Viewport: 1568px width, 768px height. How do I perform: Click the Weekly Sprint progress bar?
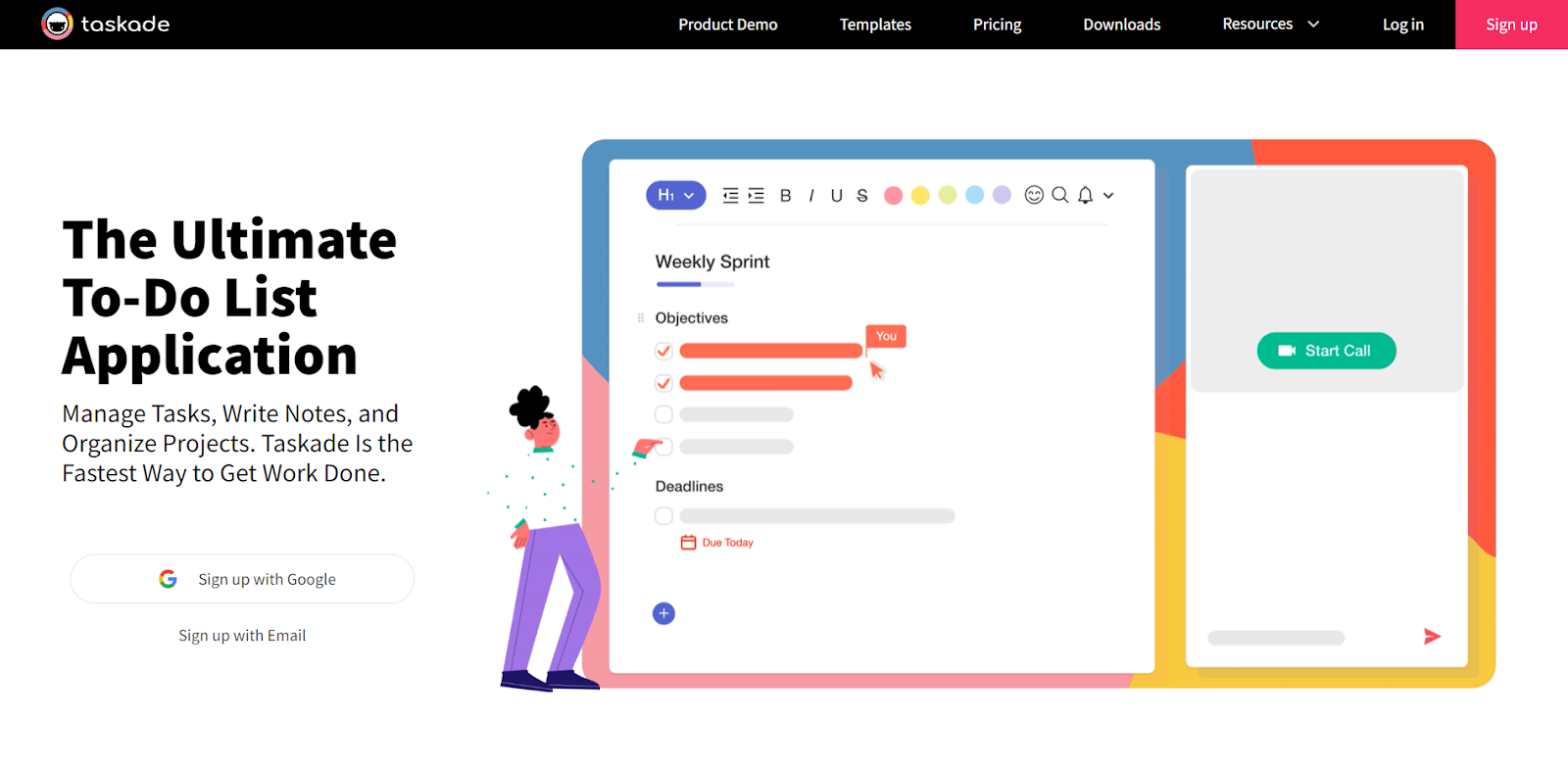pyautogui.click(x=695, y=284)
